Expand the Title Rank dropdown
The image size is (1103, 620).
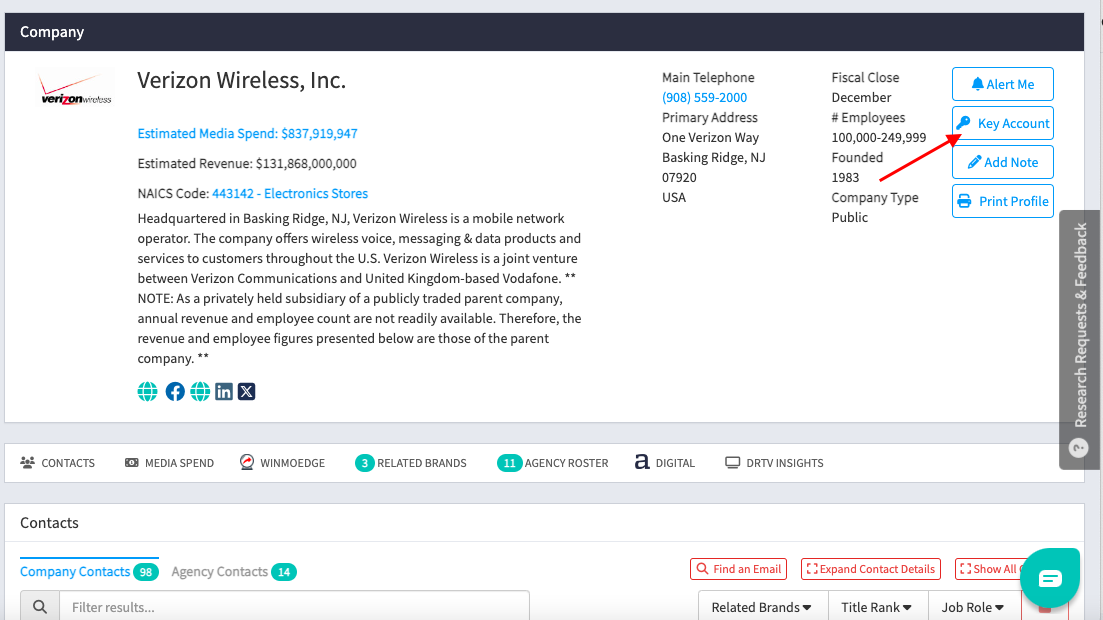pos(876,607)
